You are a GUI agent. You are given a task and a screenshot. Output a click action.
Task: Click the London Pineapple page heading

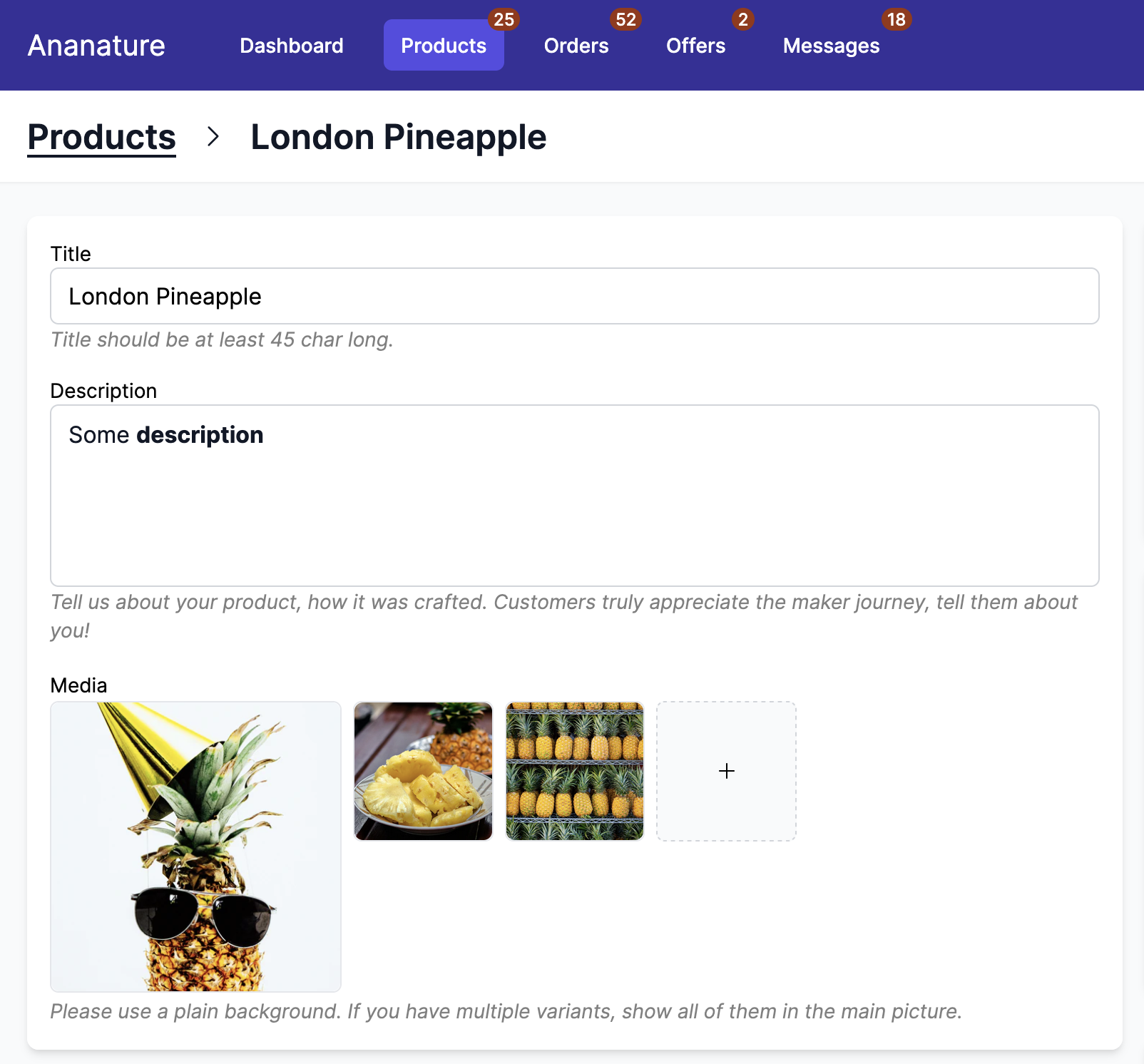click(398, 137)
